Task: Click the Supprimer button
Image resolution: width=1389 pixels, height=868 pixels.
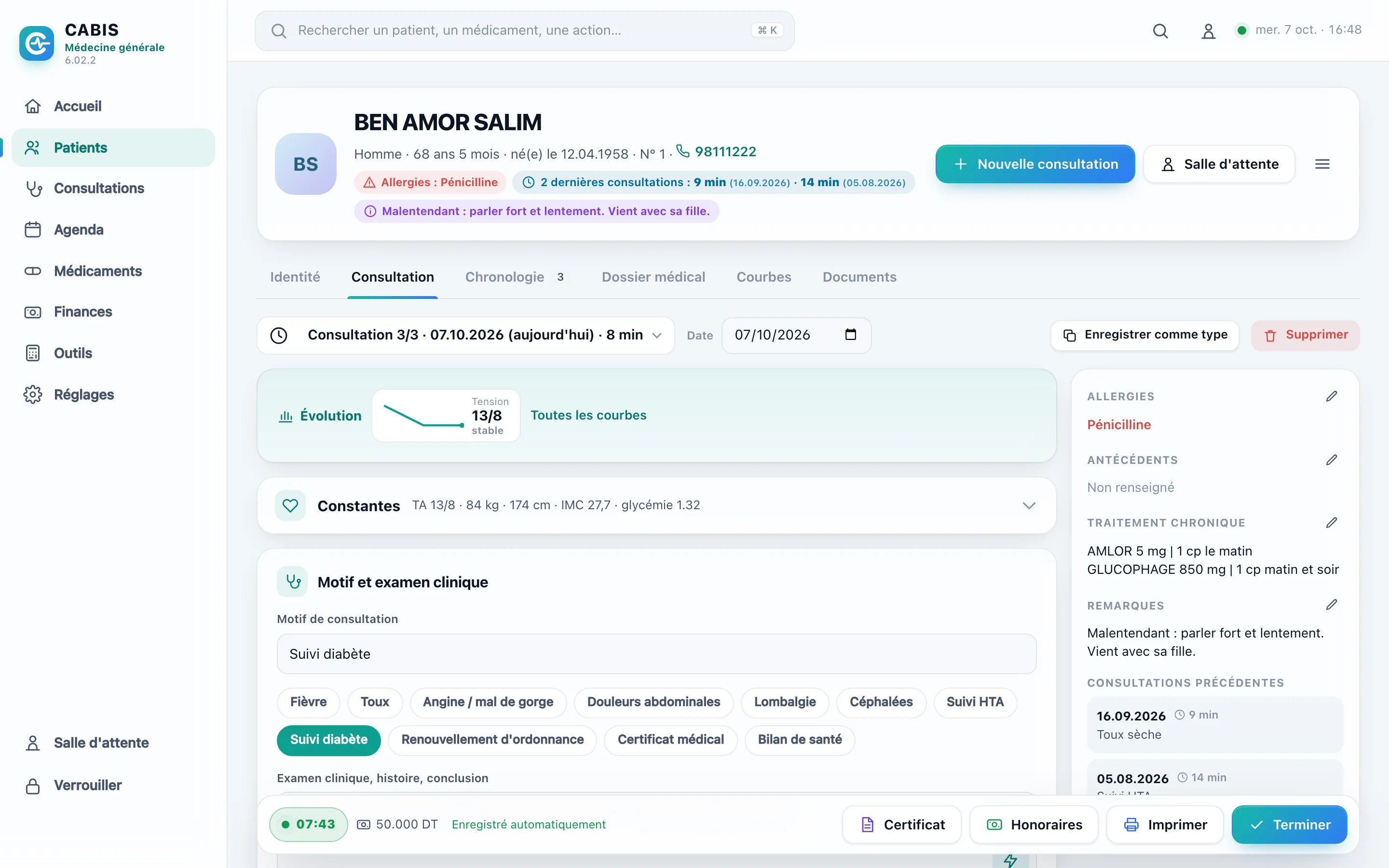Action: 1305,335
